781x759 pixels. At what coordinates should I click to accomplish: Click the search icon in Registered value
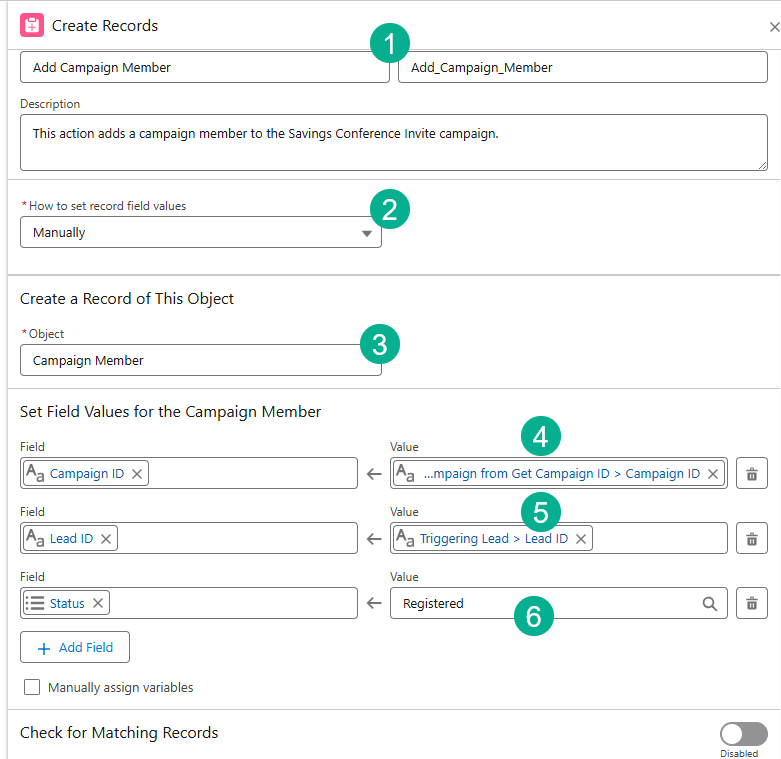tap(709, 604)
